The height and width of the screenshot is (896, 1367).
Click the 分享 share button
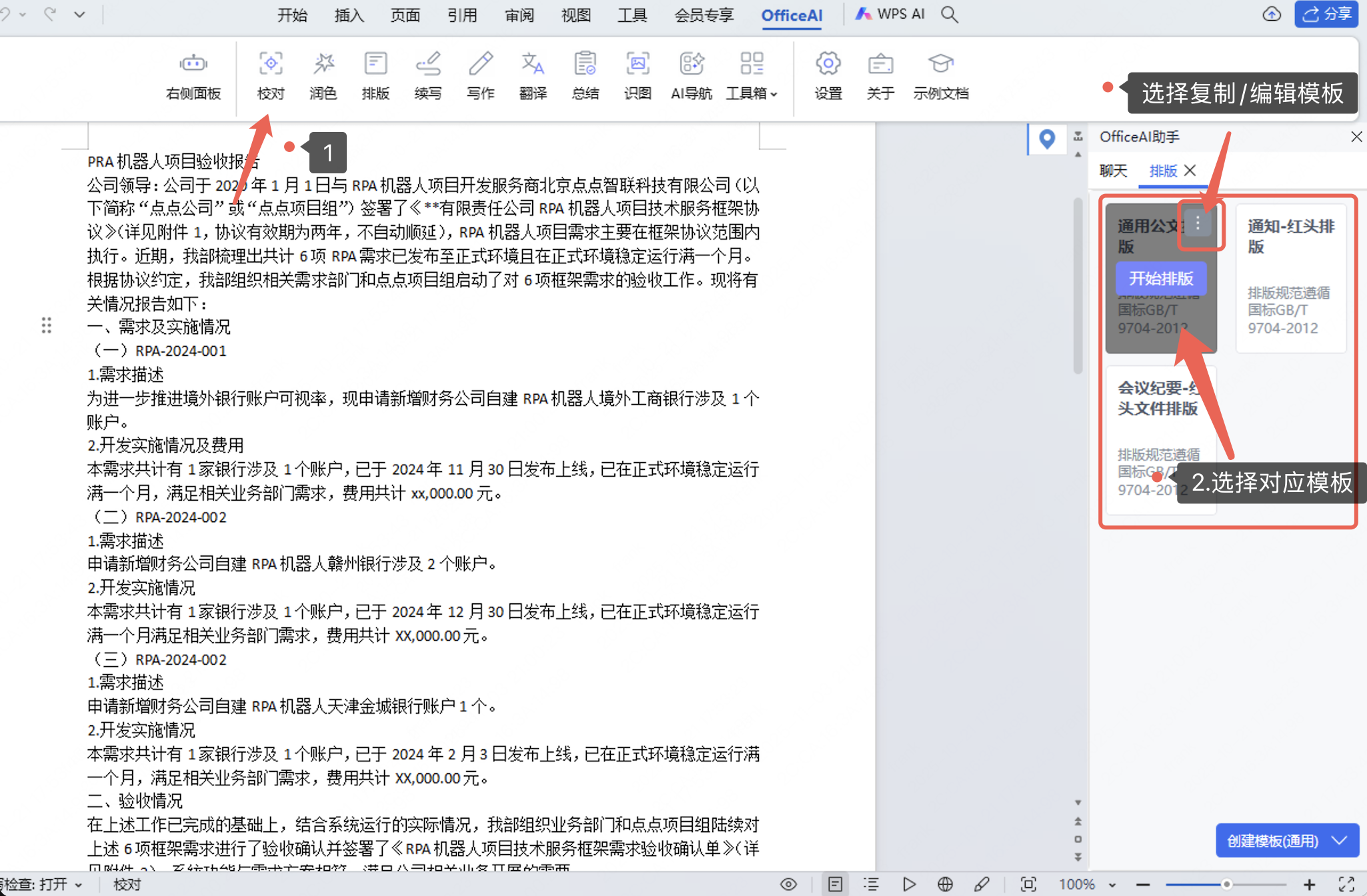(x=1327, y=14)
